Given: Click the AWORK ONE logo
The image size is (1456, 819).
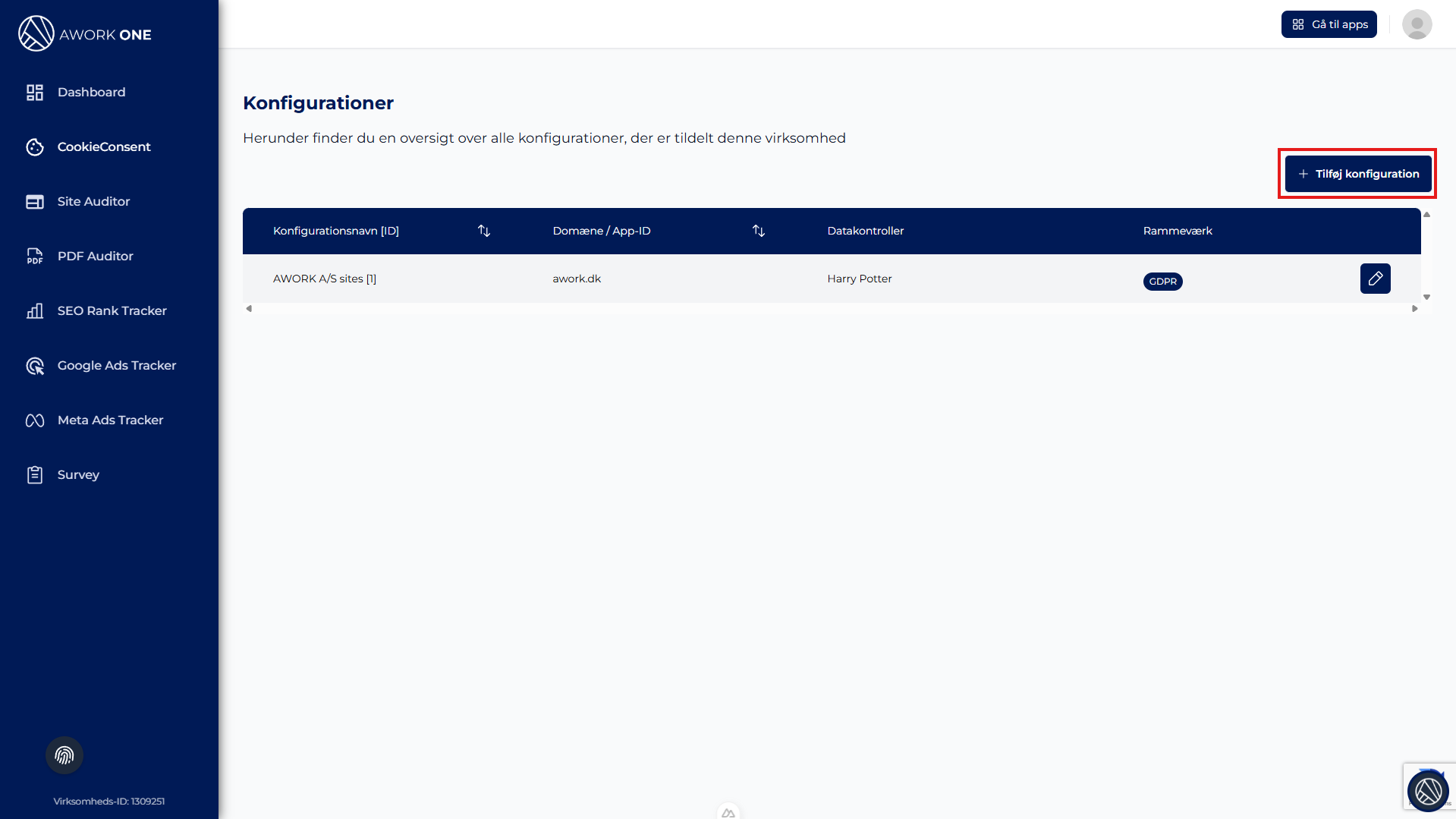Looking at the screenshot, I should [84, 34].
